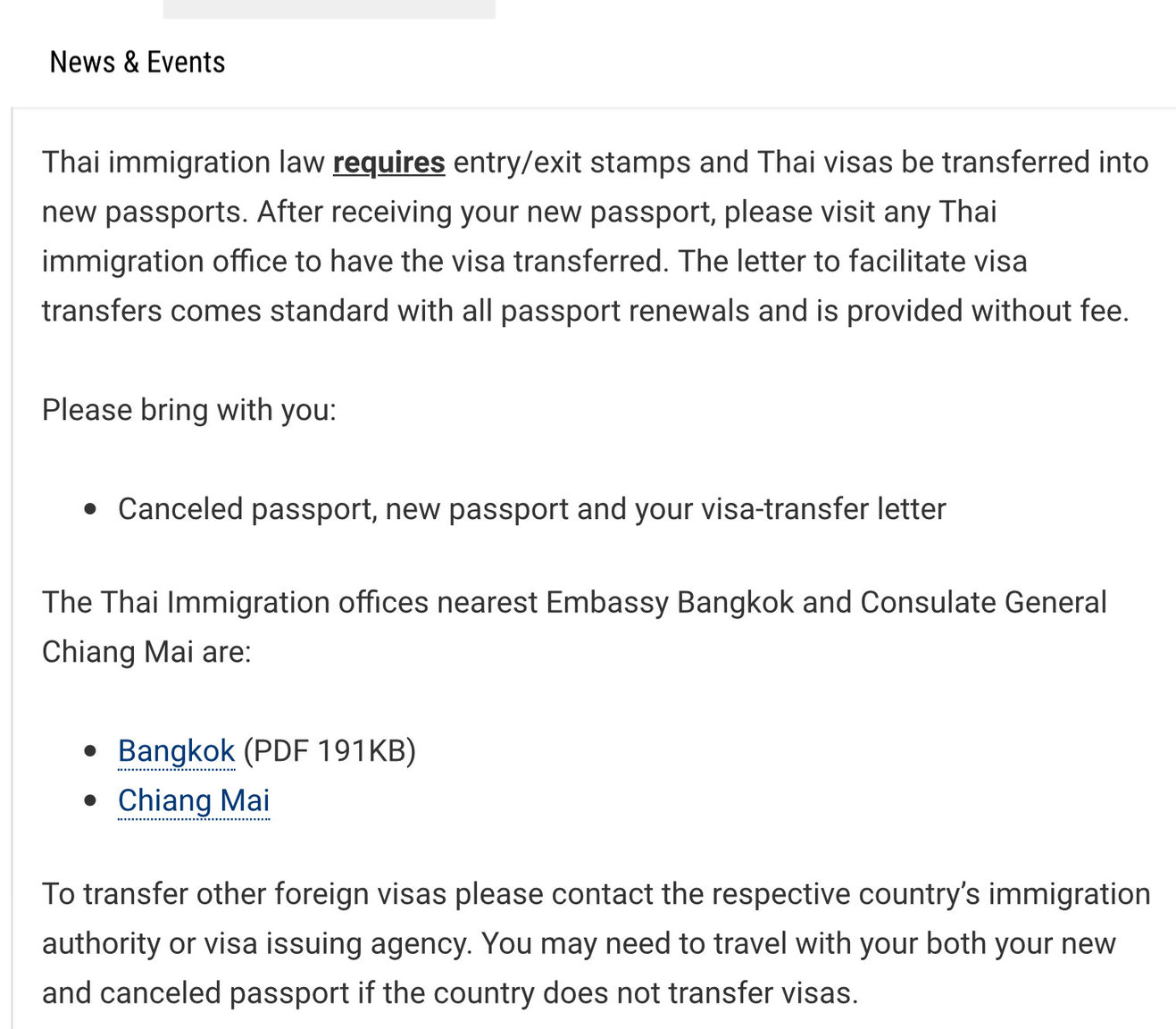Screen dimensions: 1176x1029
Task: Open the News & Events menu item
Action: click(138, 63)
